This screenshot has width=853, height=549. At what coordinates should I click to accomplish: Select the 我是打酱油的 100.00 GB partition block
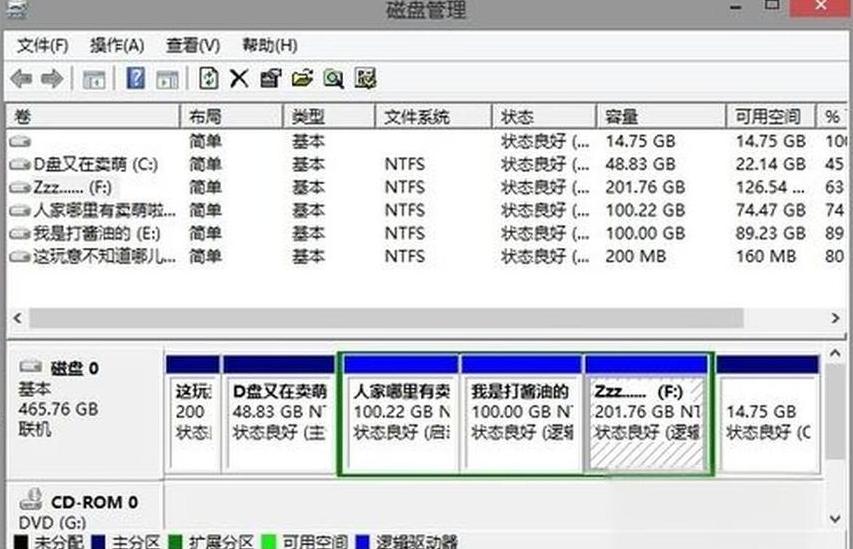point(521,414)
